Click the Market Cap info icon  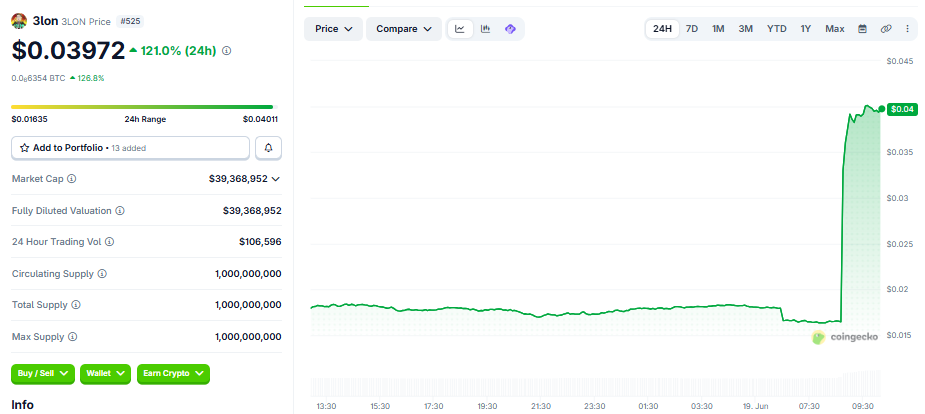71,178
